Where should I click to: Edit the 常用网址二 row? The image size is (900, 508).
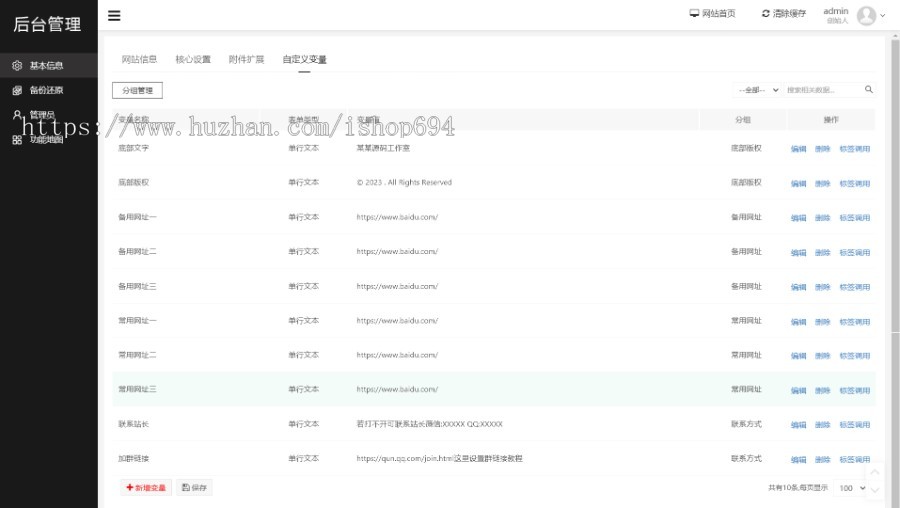[798, 356]
